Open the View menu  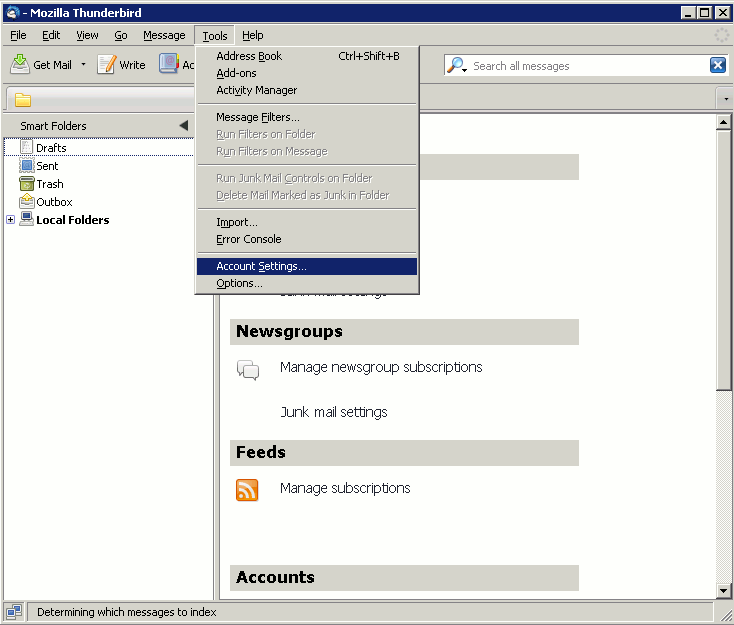87,35
